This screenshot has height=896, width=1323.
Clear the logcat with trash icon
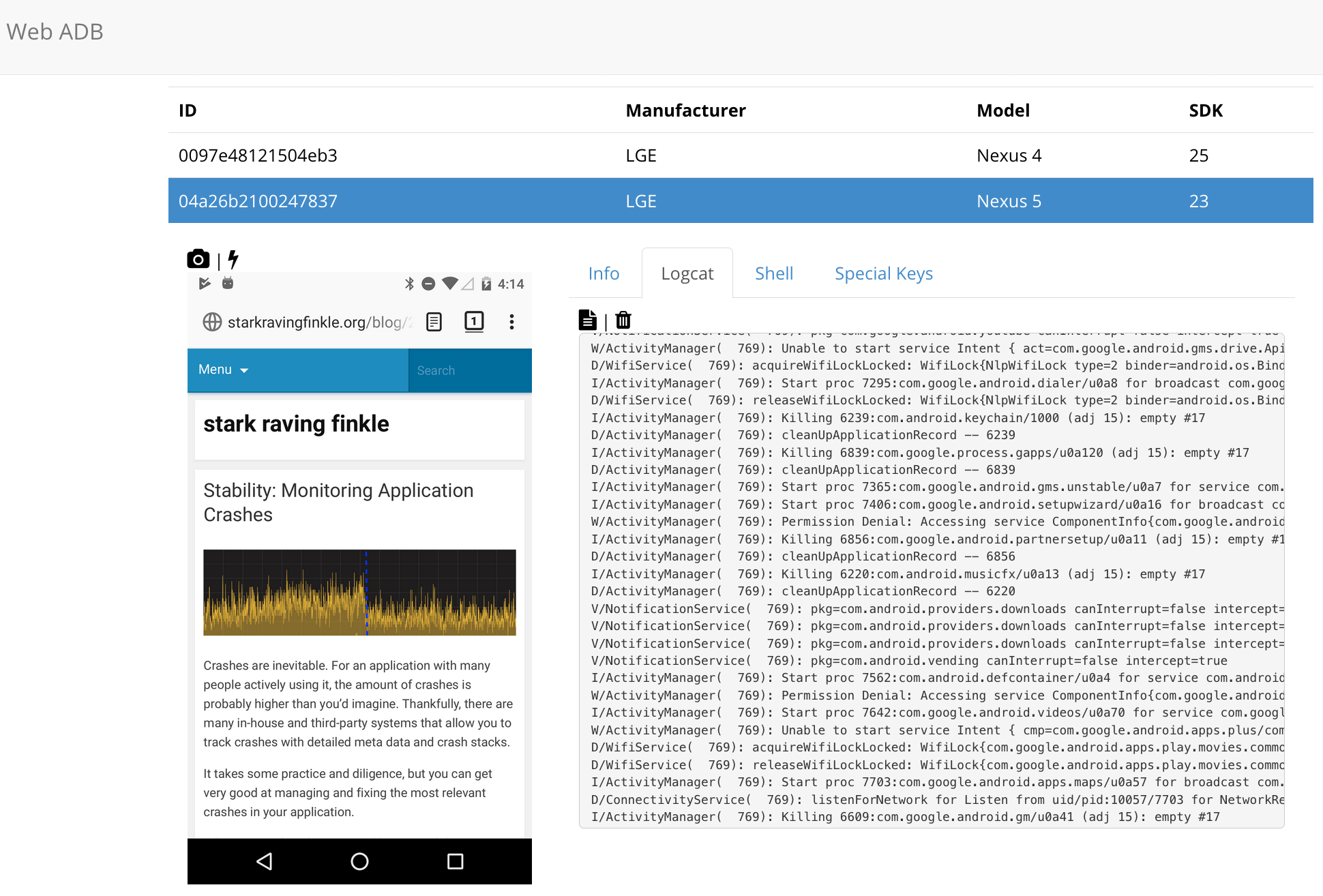tap(623, 320)
